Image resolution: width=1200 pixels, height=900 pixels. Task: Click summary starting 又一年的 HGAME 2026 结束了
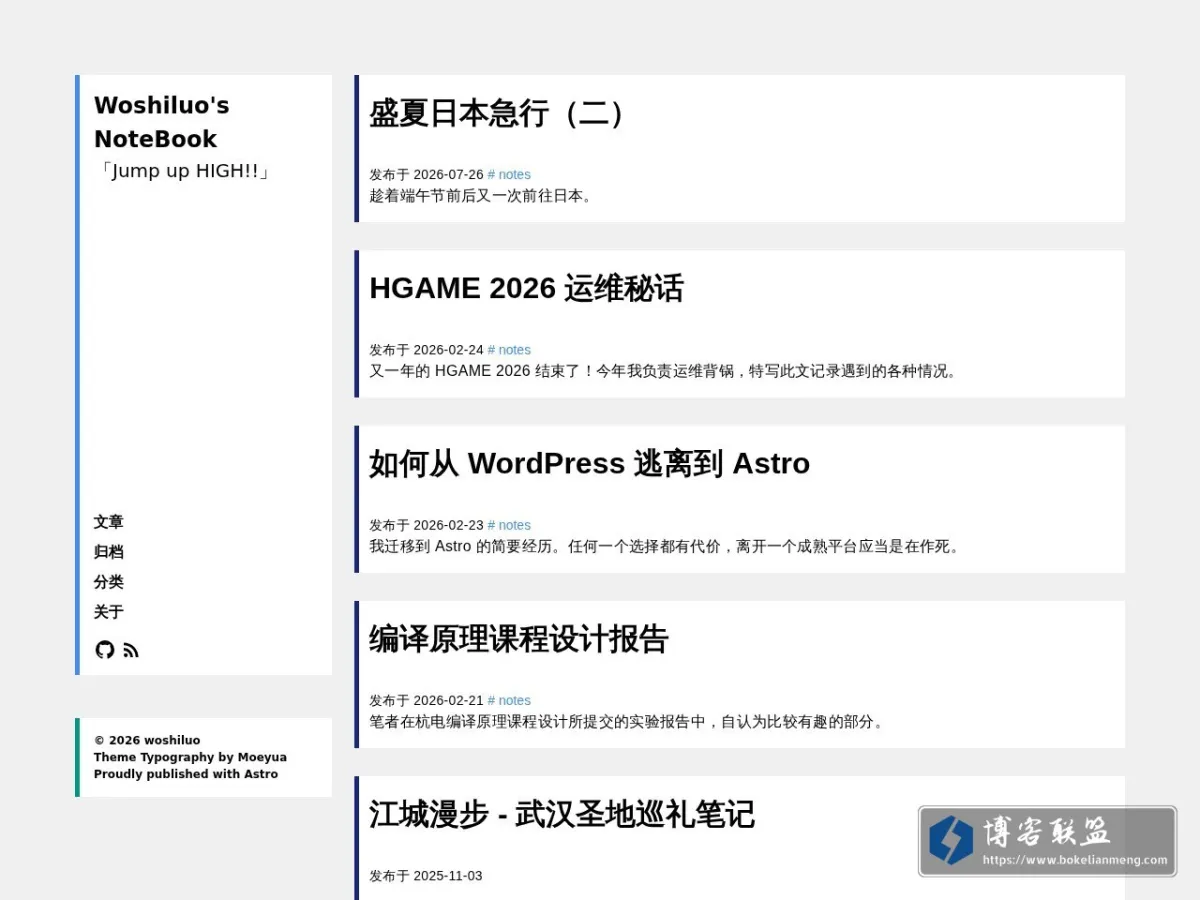click(x=666, y=371)
